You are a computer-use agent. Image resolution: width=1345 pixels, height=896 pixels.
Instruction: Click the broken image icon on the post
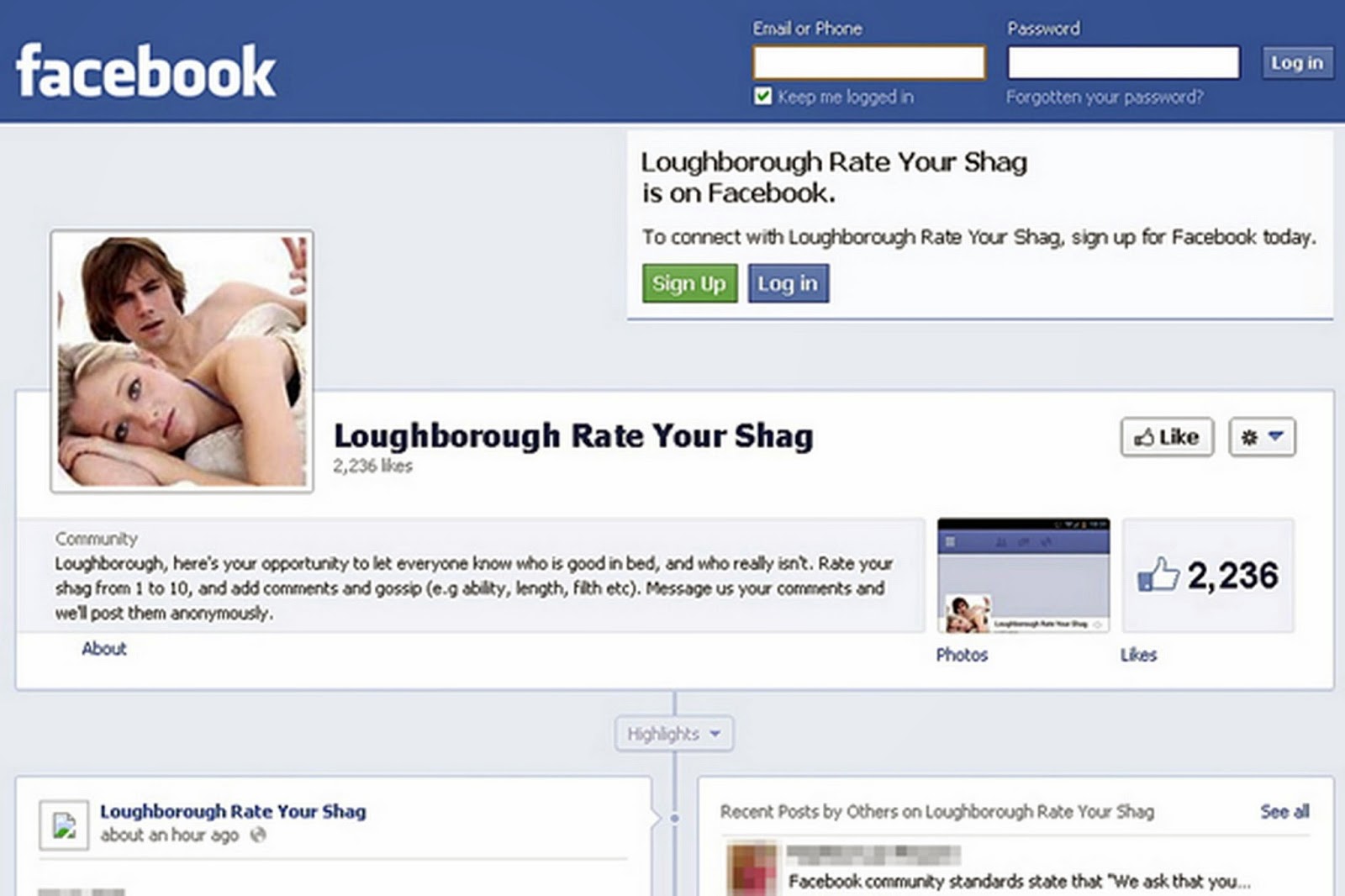64,825
